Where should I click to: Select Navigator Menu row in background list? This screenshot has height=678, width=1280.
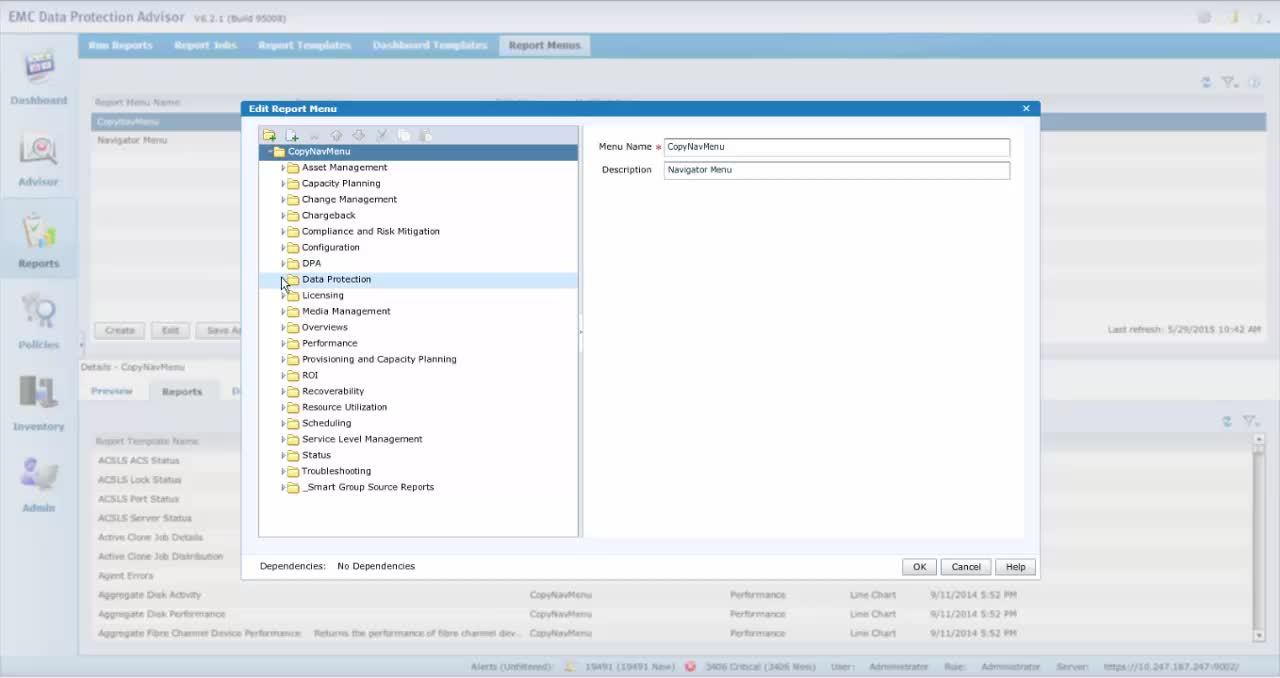[x=167, y=140]
